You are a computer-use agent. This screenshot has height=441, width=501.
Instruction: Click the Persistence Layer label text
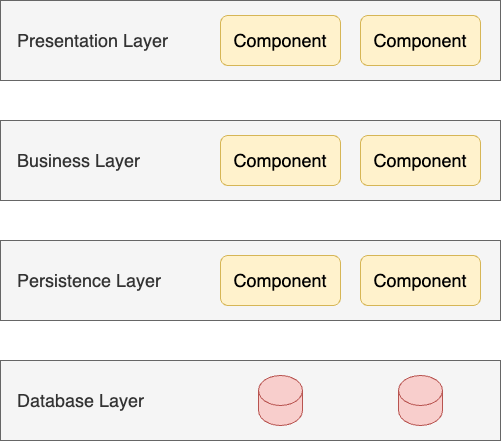coord(89,281)
